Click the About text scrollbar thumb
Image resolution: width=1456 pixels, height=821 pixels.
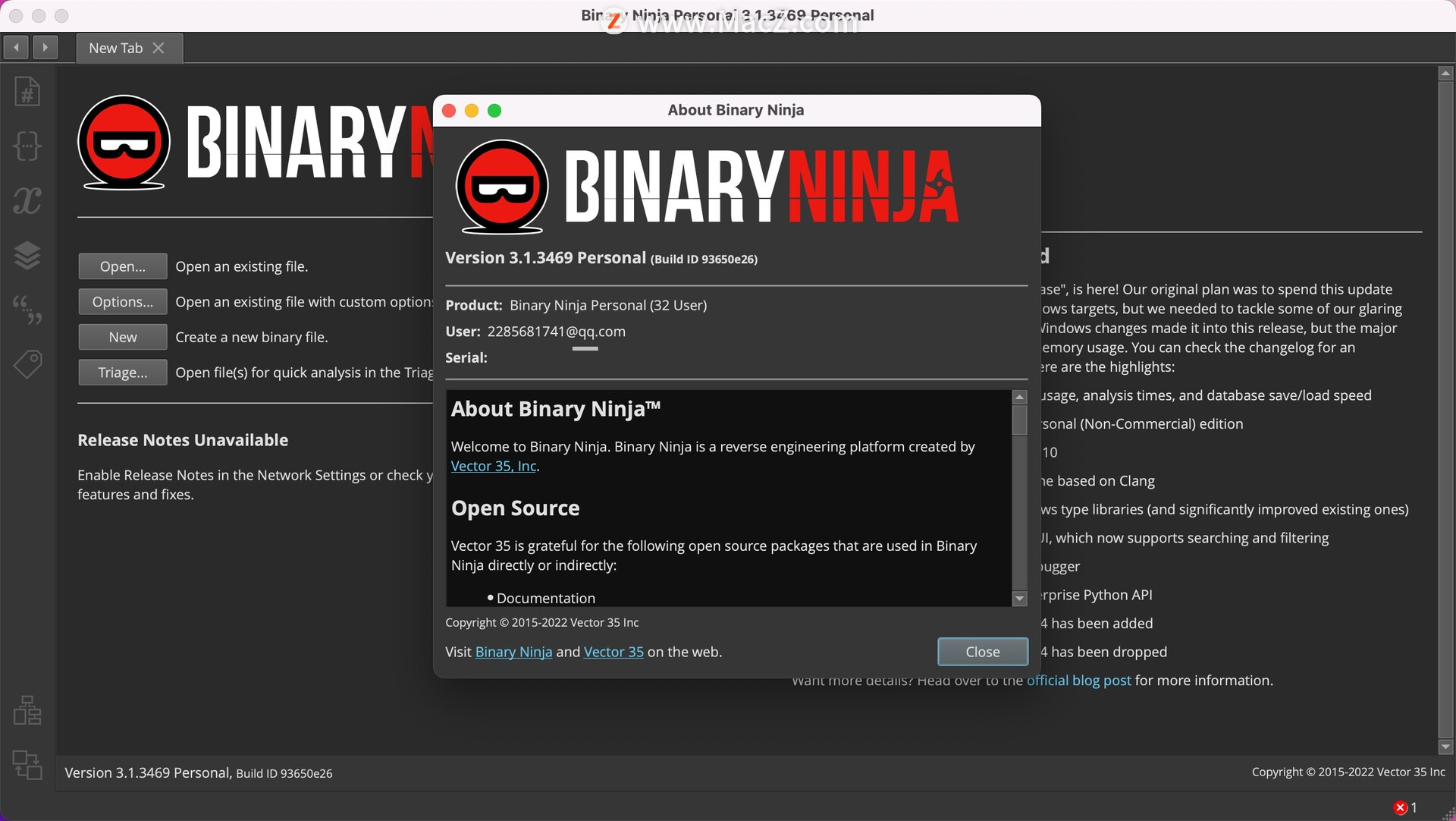pos(1020,420)
